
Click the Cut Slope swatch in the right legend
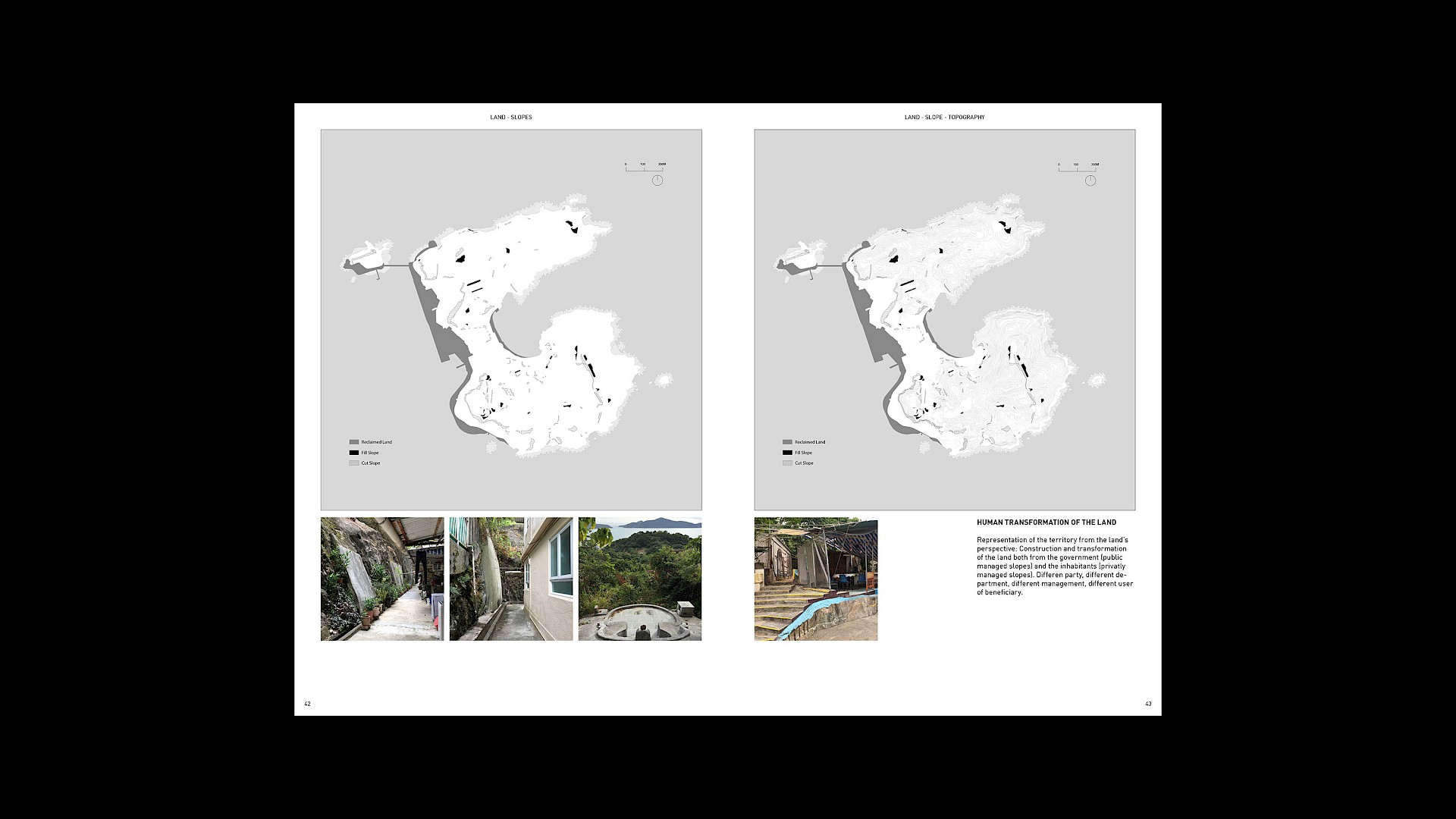click(x=787, y=463)
